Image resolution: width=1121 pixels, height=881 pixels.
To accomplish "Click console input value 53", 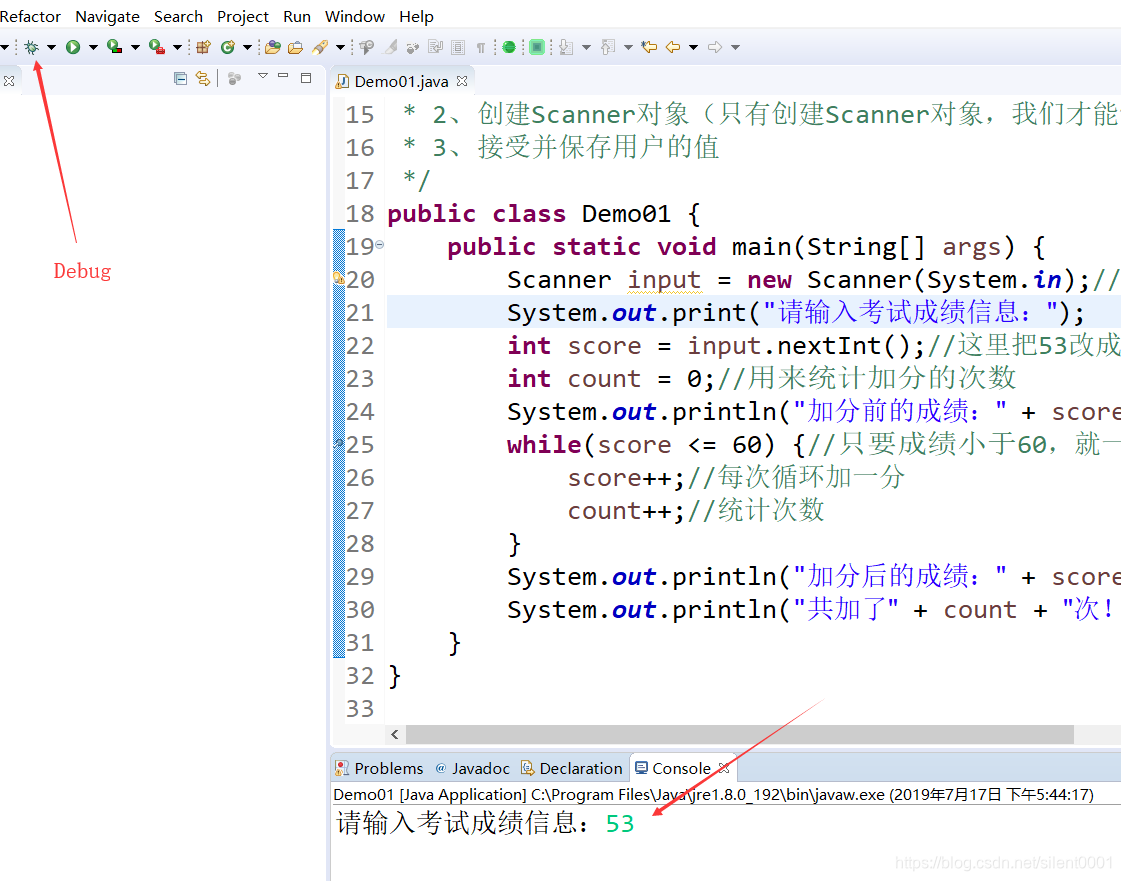I will point(620,824).
